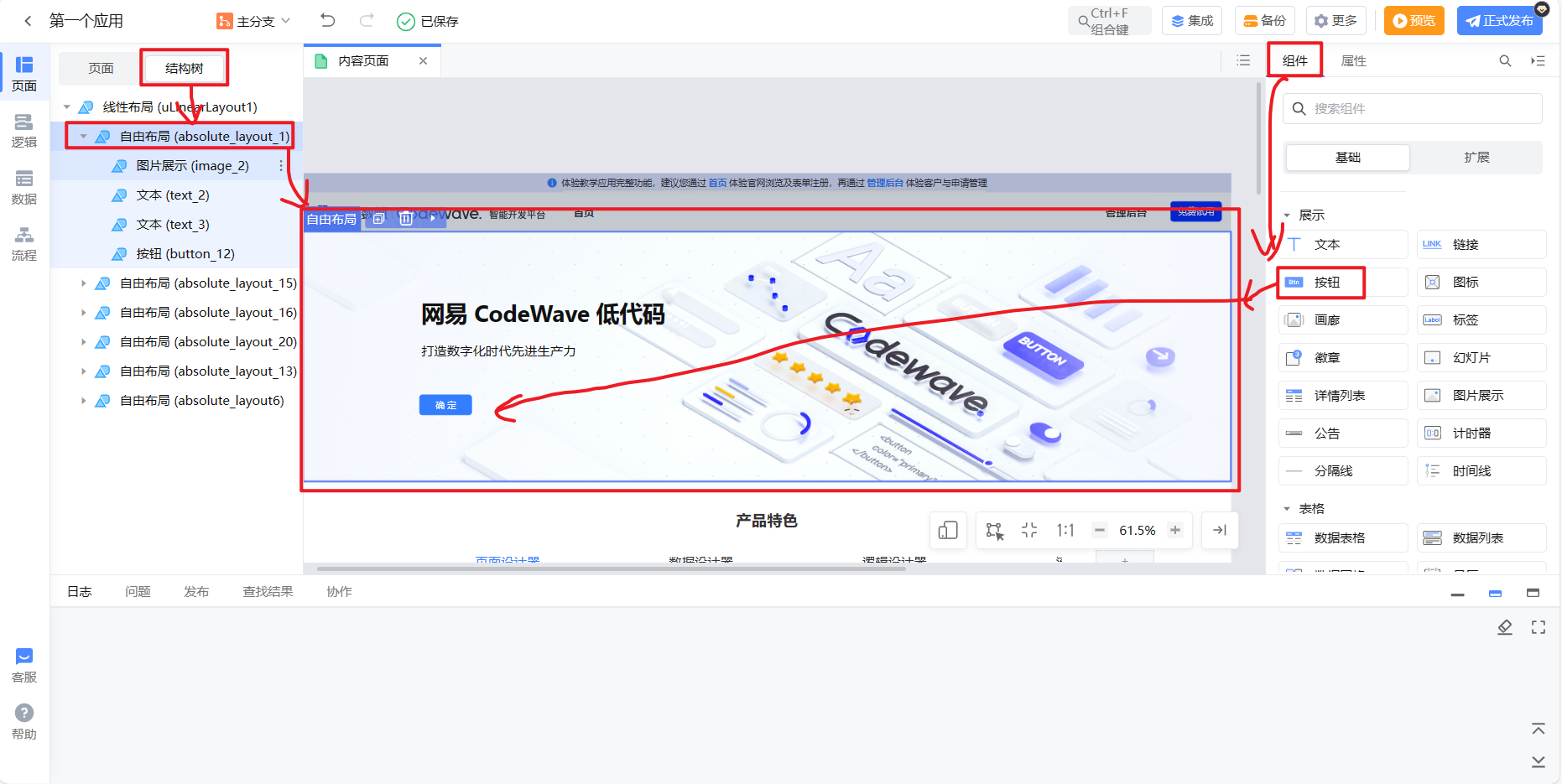Open the 更多 settings button

1336,21
